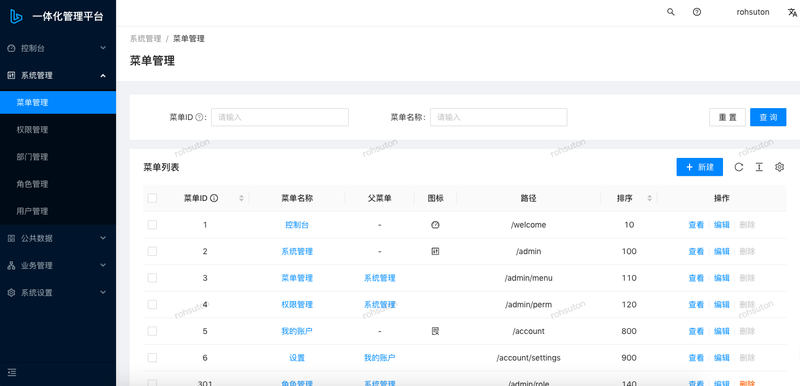
Task: Collapse the 系统管理 sidebar section
Action: pyautogui.click(x=58, y=75)
